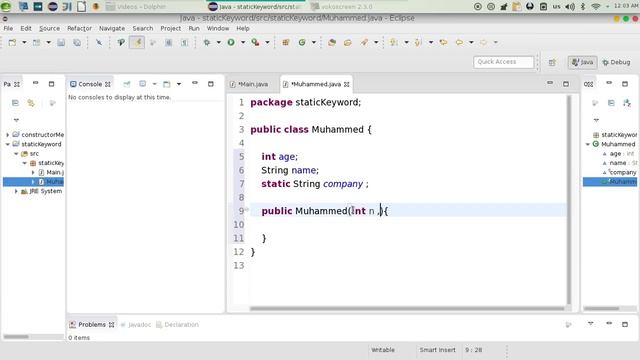Switch to the Declaration tab
The height and width of the screenshot is (360, 640).
tap(178, 325)
